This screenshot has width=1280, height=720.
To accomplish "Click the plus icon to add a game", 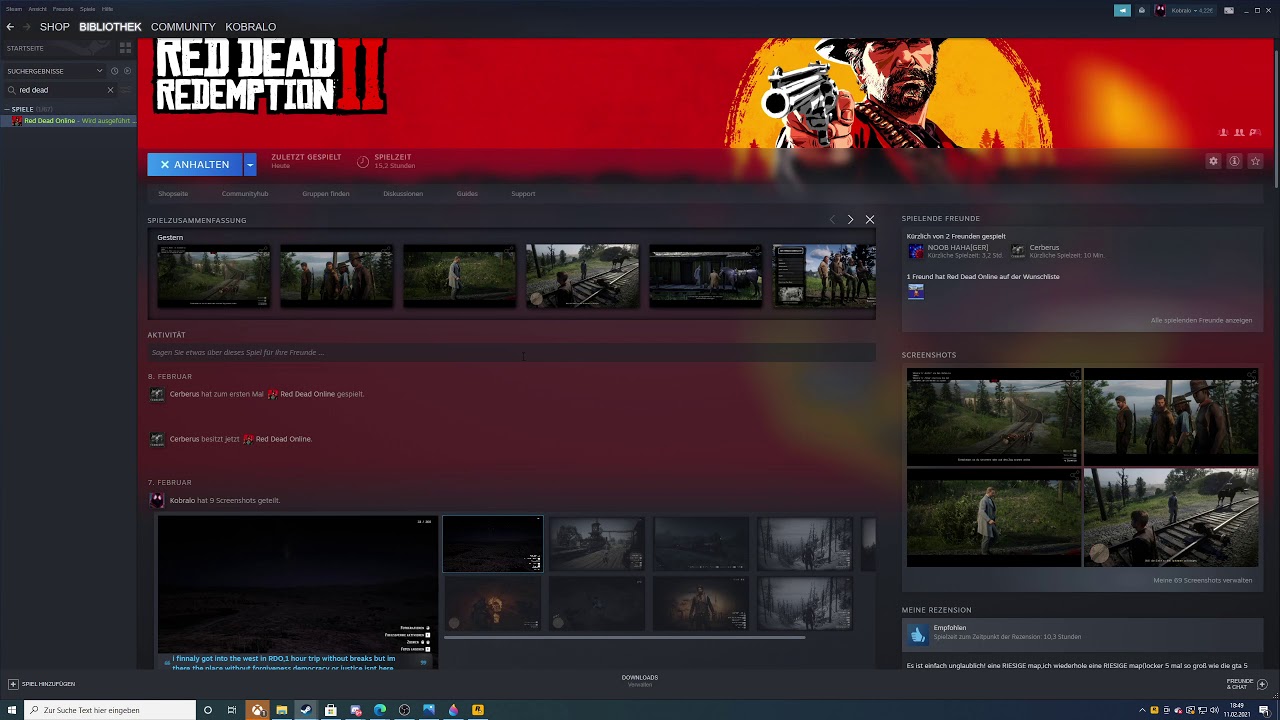I will [x=13, y=684].
